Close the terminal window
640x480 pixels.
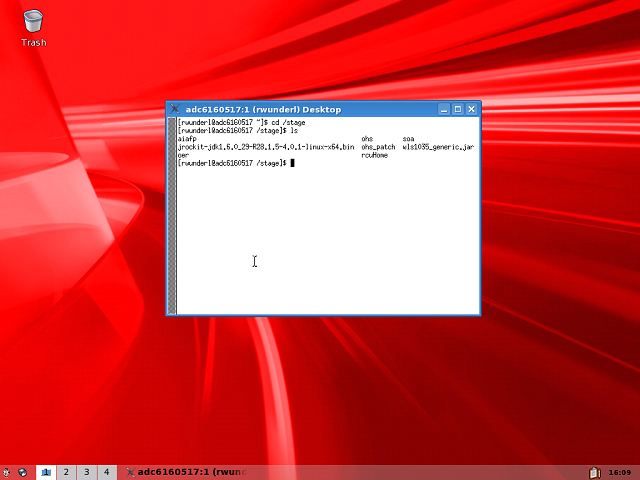[x=471, y=109]
